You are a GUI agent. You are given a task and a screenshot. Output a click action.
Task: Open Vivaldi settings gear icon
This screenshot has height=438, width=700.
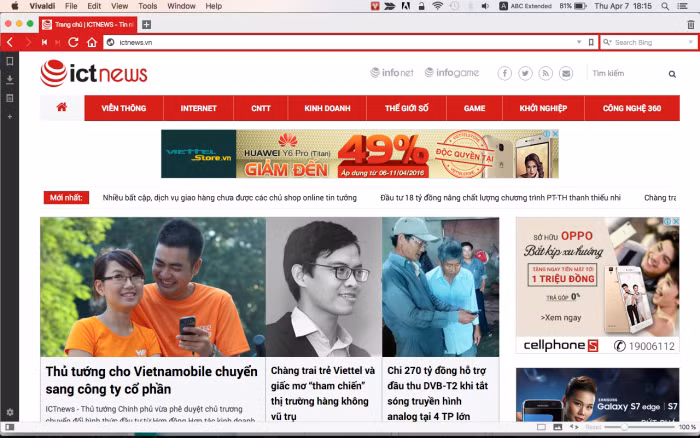point(9,412)
